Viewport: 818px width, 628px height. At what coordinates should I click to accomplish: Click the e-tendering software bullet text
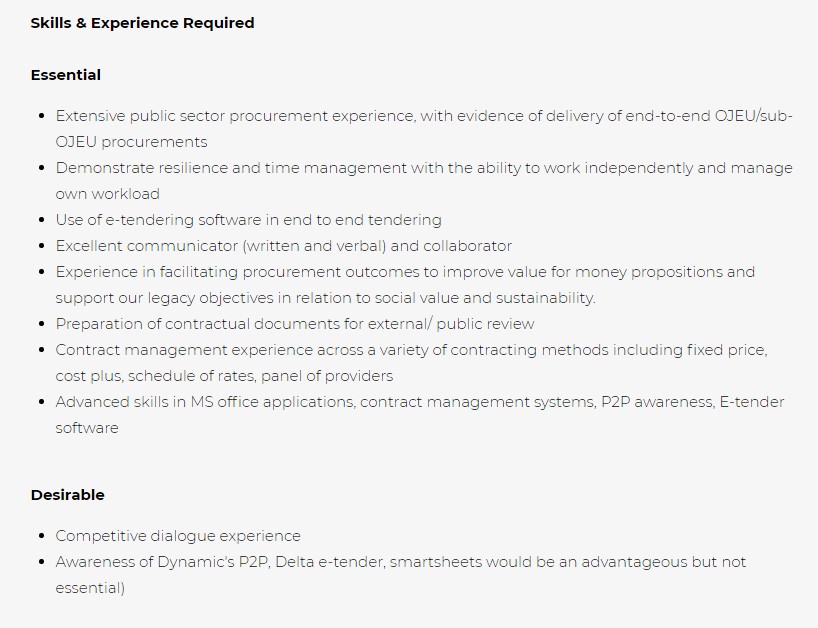click(x=249, y=220)
